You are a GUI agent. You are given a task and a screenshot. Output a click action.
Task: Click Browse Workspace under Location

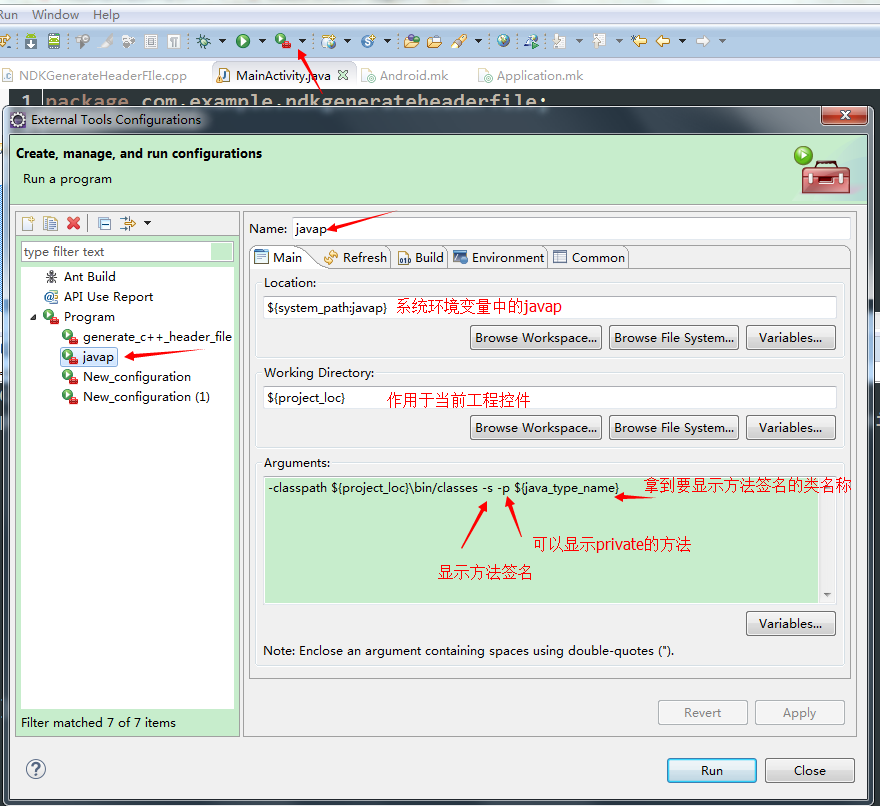pos(536,338)
